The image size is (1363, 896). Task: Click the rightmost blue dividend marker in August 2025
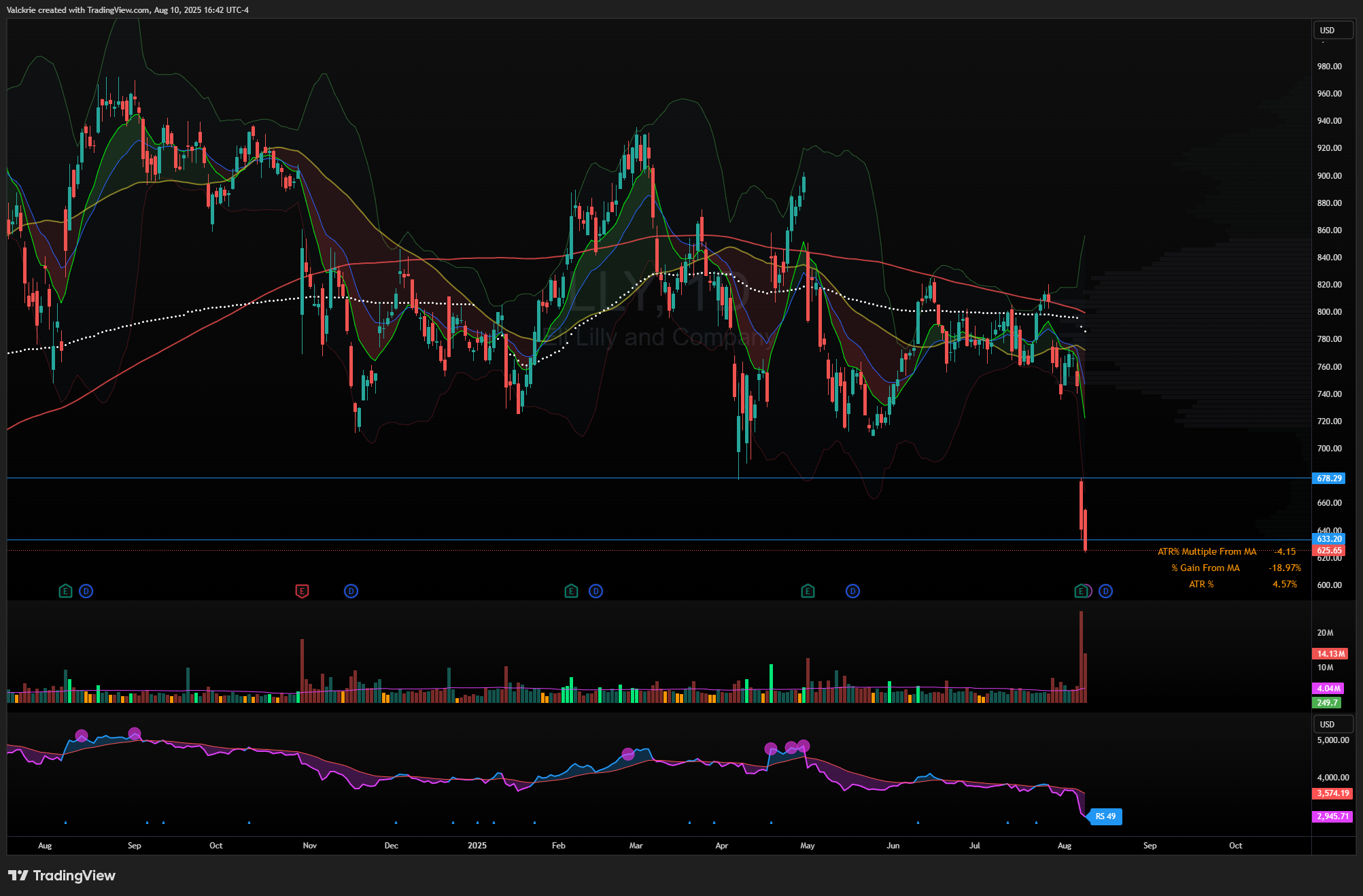1105,591
